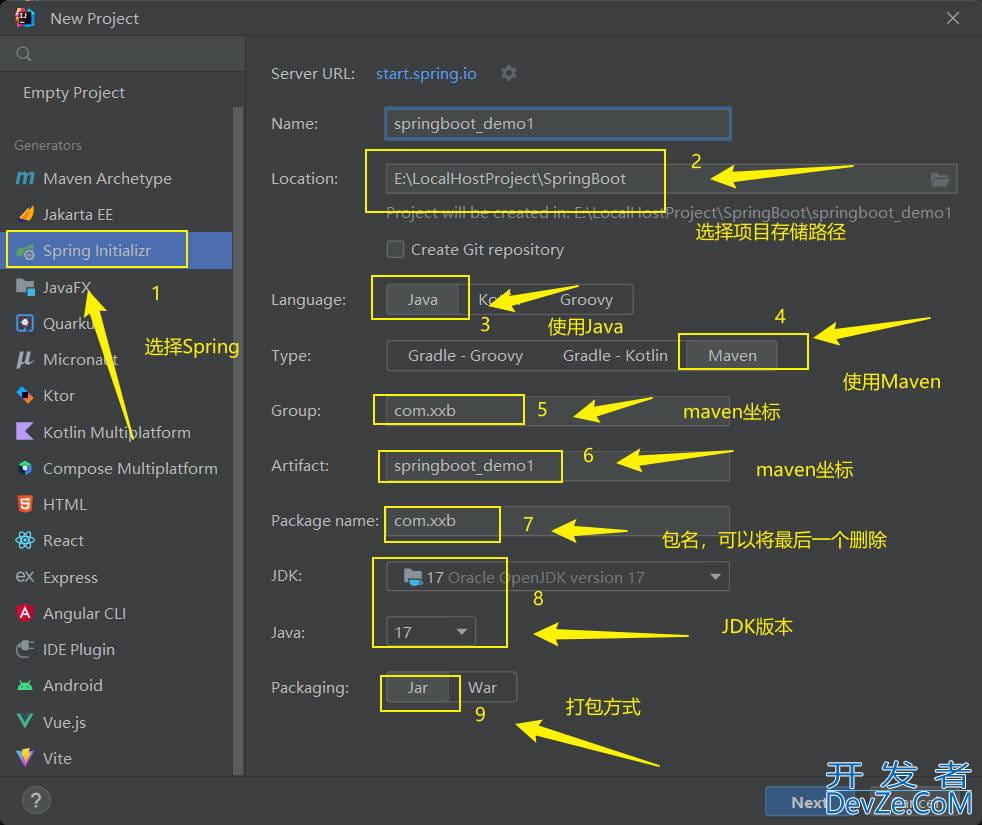Click the Quarkus generator icon
Image resolution: width=982 pixels, height=825 pixels.
click(x=25, y=323)
